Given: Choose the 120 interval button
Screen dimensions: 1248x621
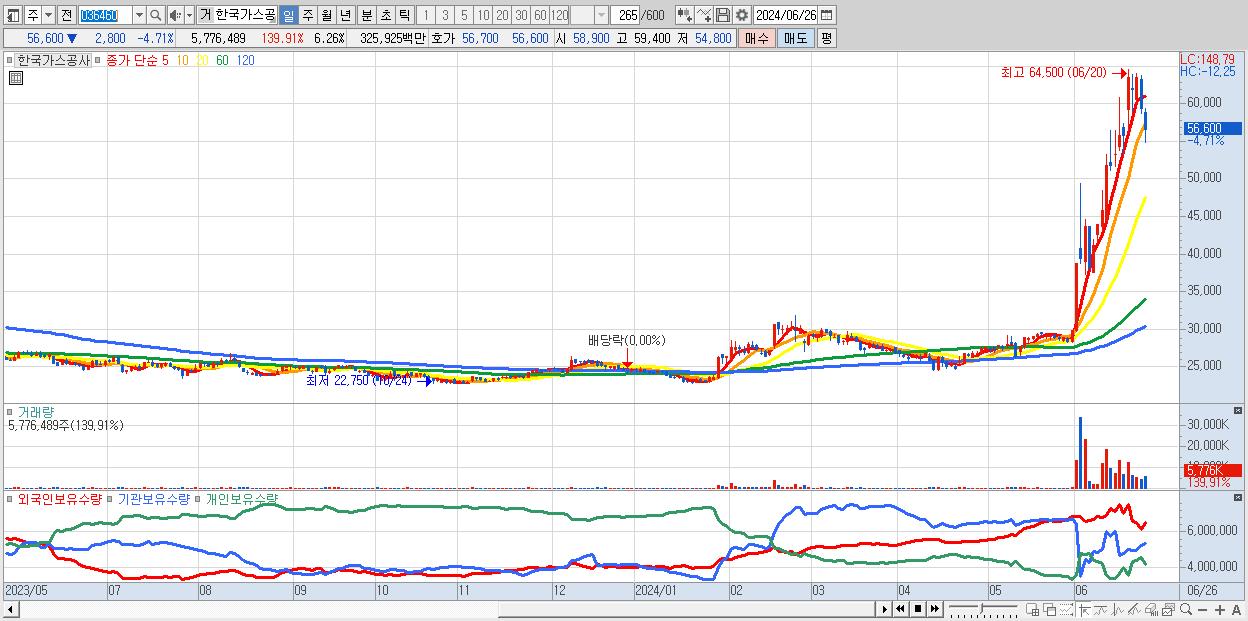Looking at the screenshot, I should (559, 15).
